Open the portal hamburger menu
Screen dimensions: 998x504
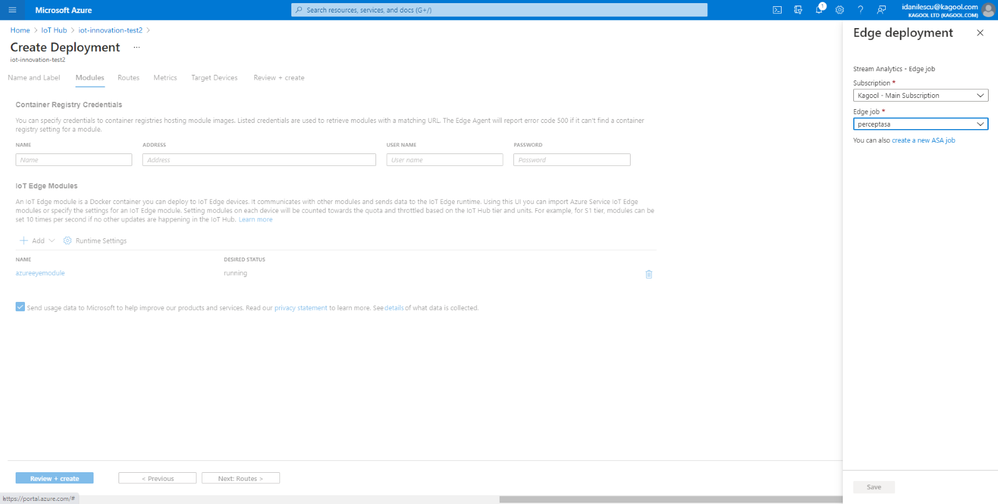tap(12, 10)
